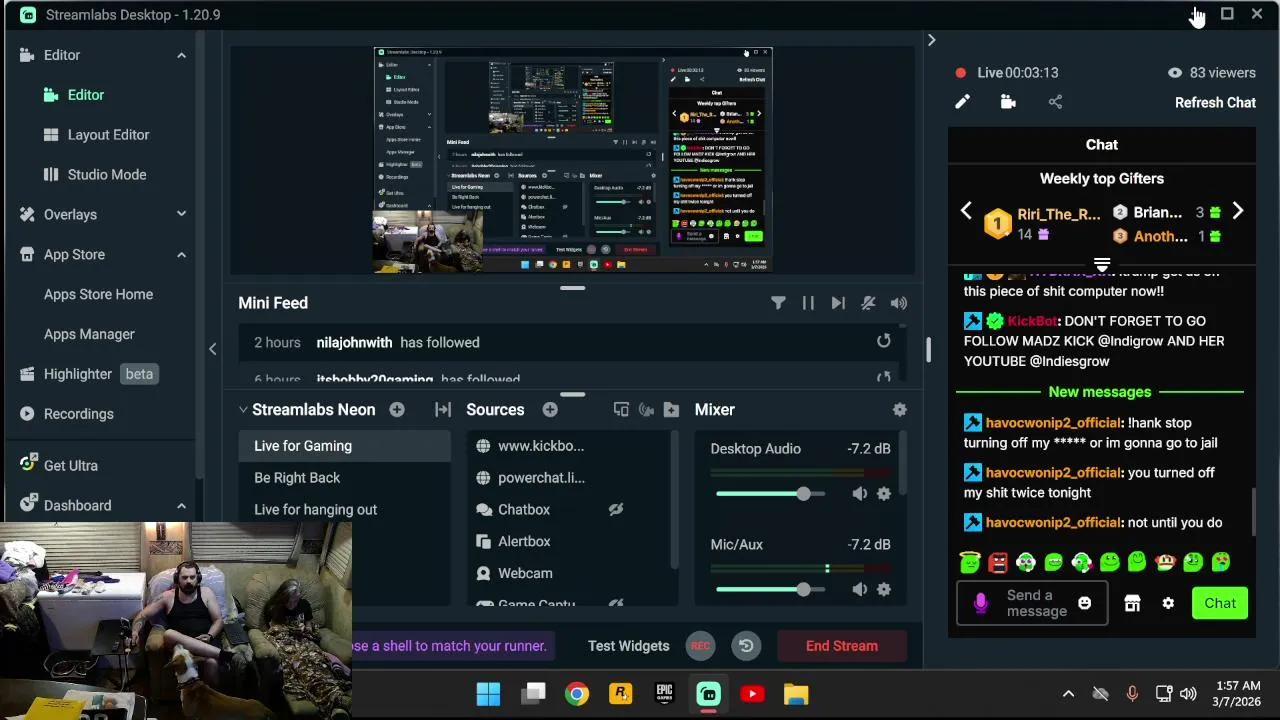
Task: Open YouTube from the taskbar
Action: tap(752, 694)
